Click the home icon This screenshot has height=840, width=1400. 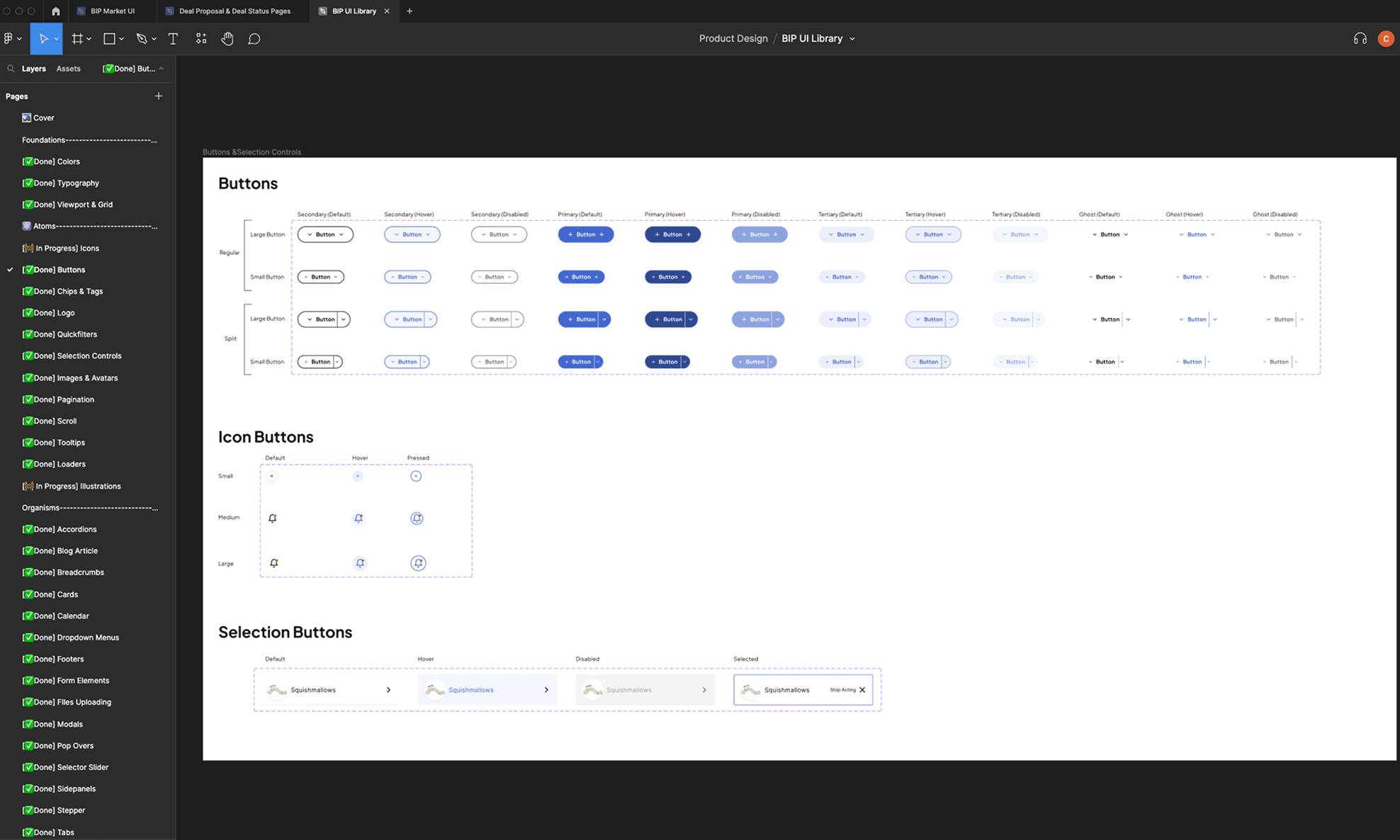pyautogui.click(x=56, y=11)
